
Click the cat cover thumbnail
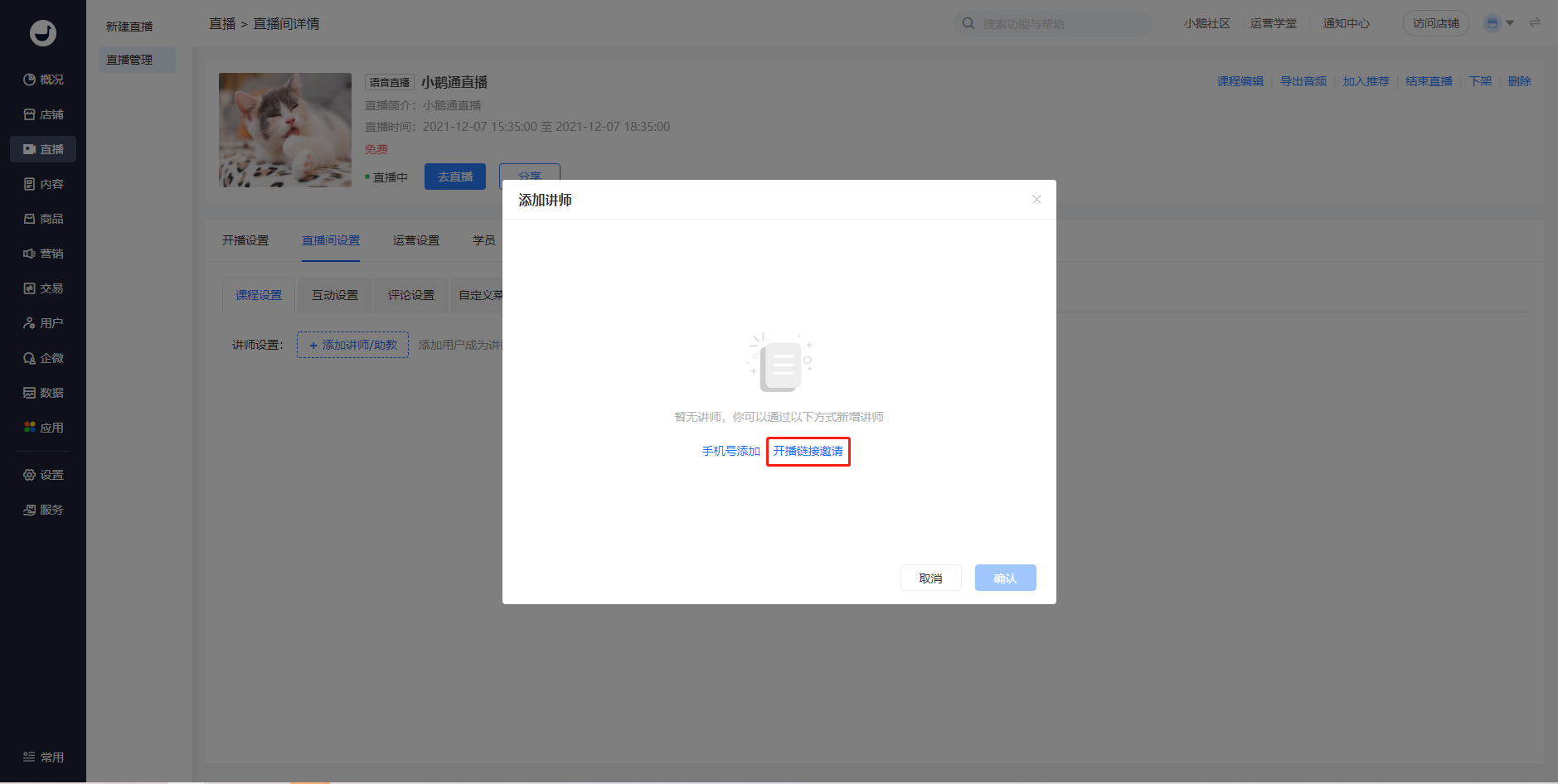click(x=285, y=130)
